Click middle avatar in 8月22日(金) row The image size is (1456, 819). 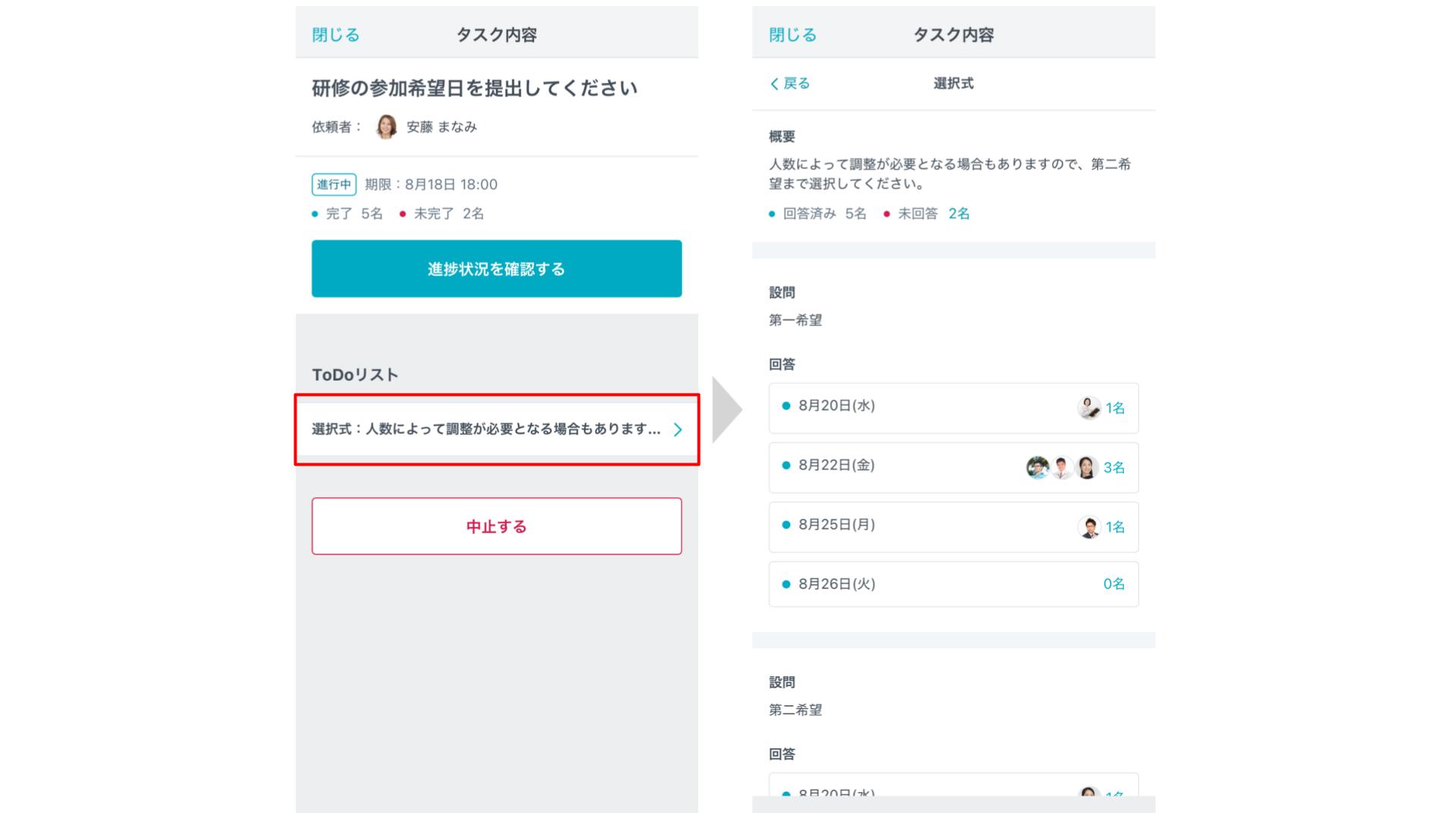tap(1062, 468)
